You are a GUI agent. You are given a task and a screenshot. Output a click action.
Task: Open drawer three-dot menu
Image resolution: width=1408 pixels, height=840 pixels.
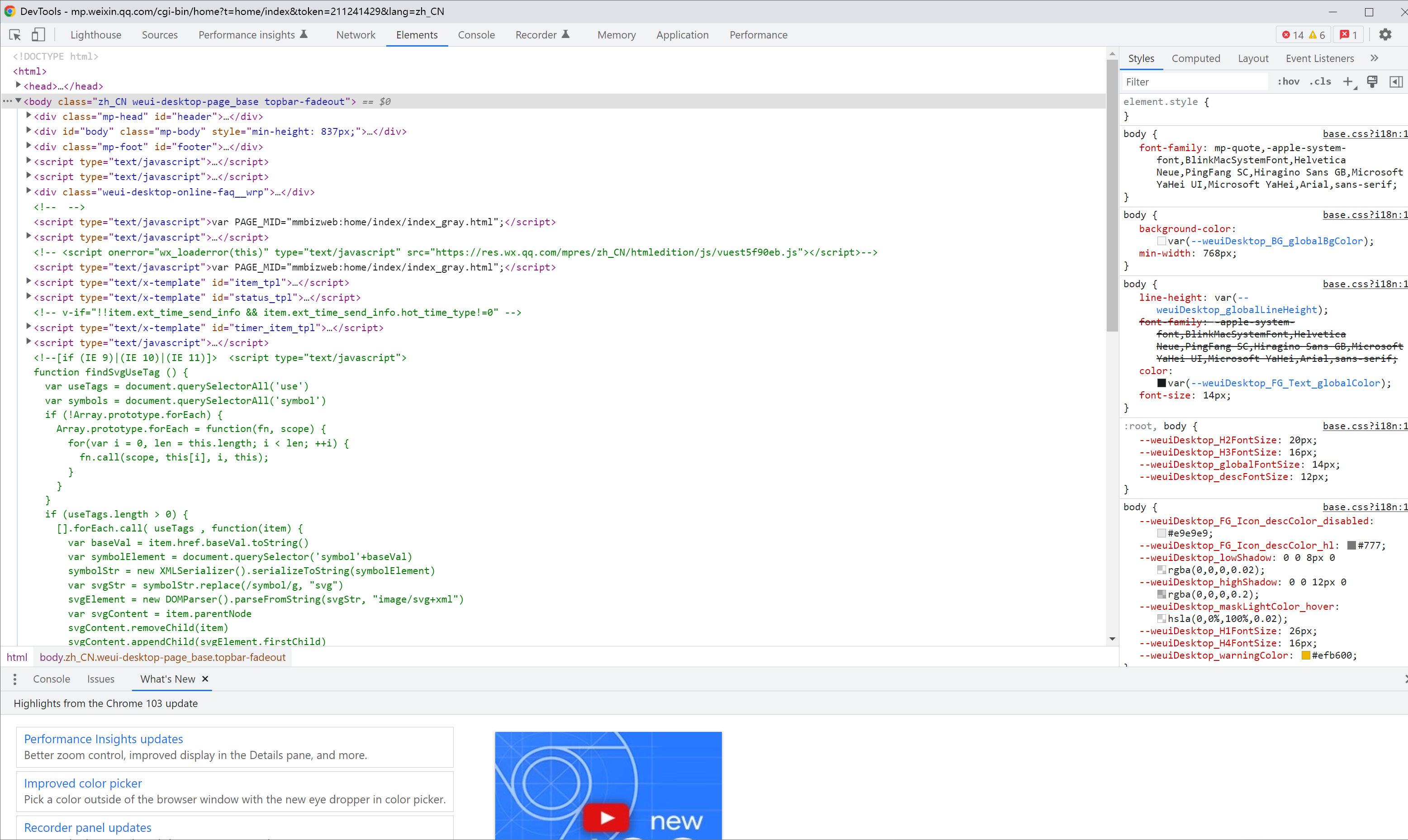(15, 679)
